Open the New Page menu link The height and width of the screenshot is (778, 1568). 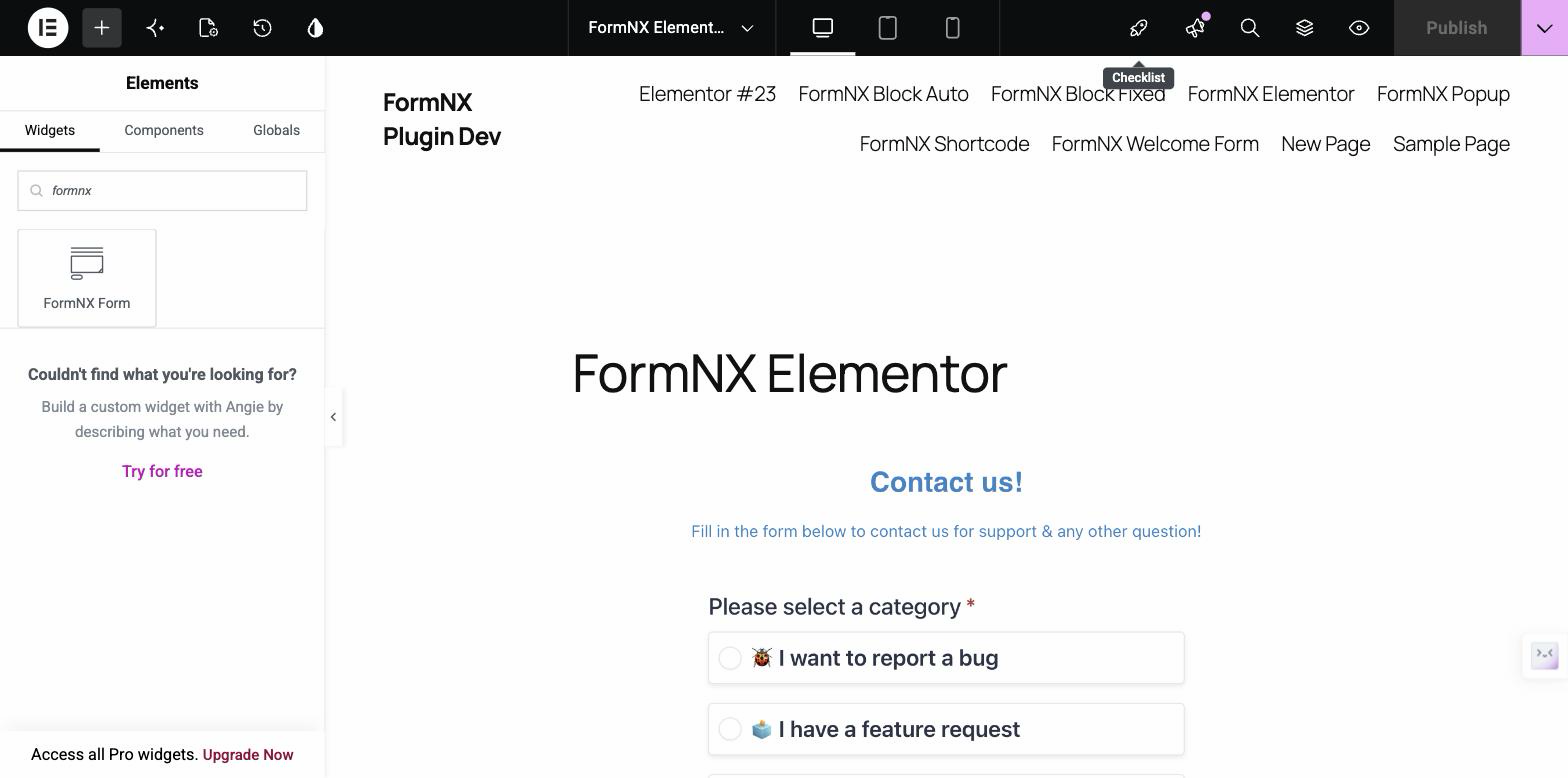(x=1325, y=144)
